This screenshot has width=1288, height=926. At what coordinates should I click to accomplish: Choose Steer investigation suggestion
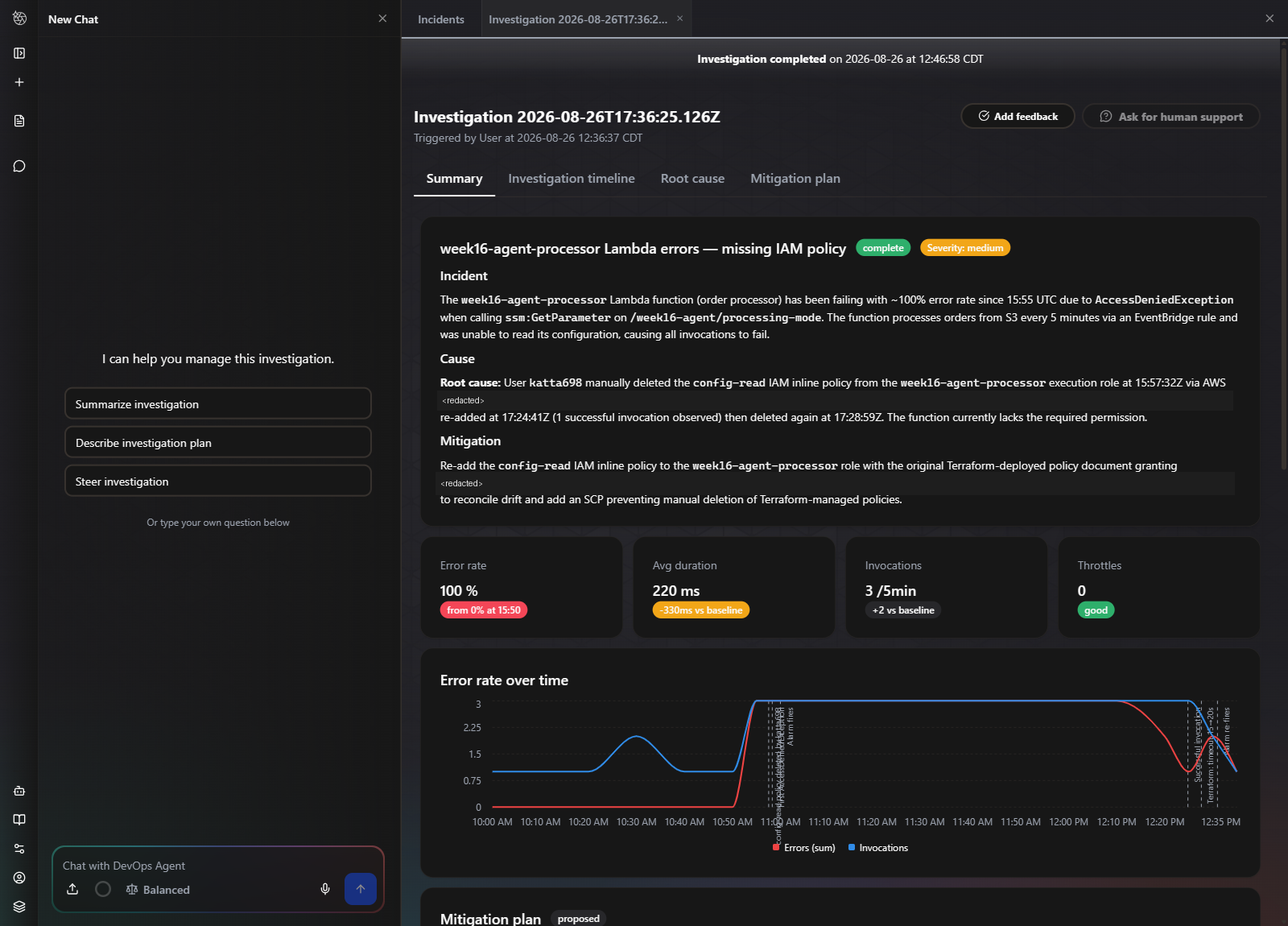(x=218, y=482)
